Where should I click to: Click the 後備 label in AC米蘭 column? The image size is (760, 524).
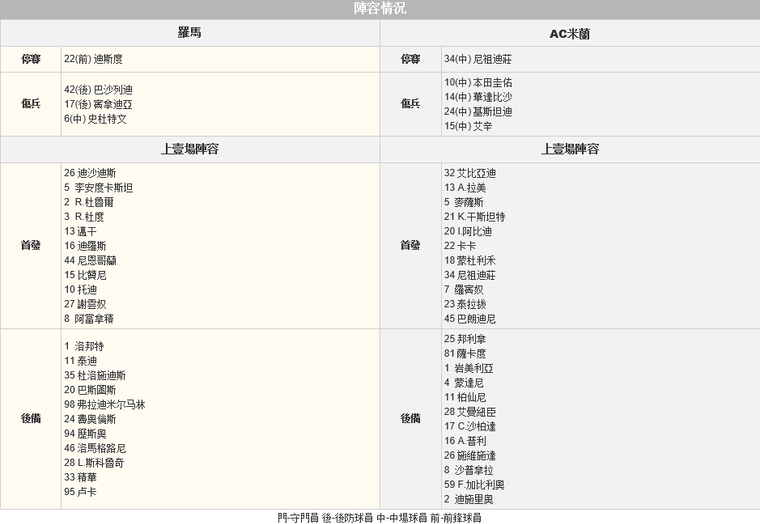[x=410, y=418]
